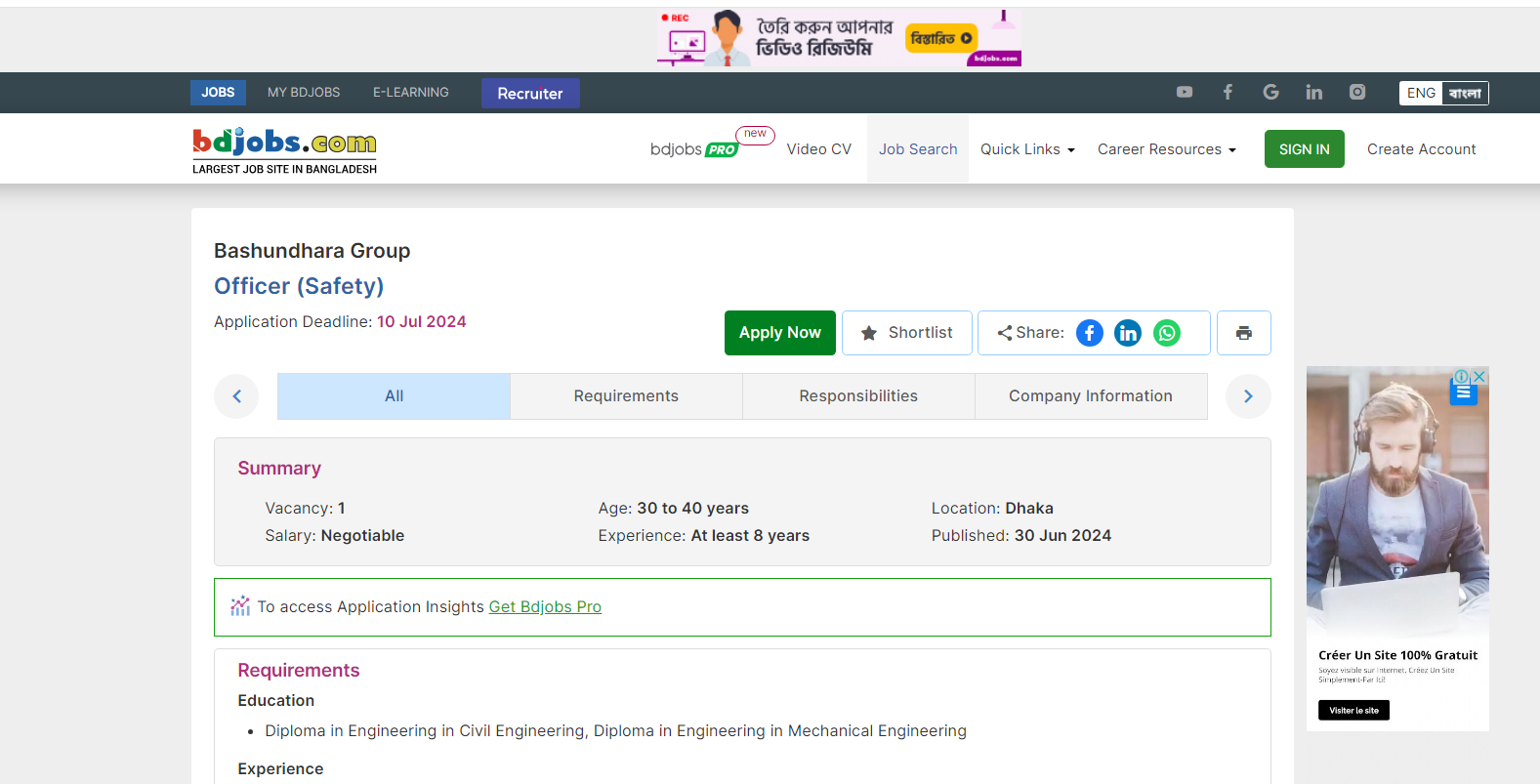The image size is (1540, 784).
Task: Click Visiter le site ad button
Action: [x=1353, y=711]
